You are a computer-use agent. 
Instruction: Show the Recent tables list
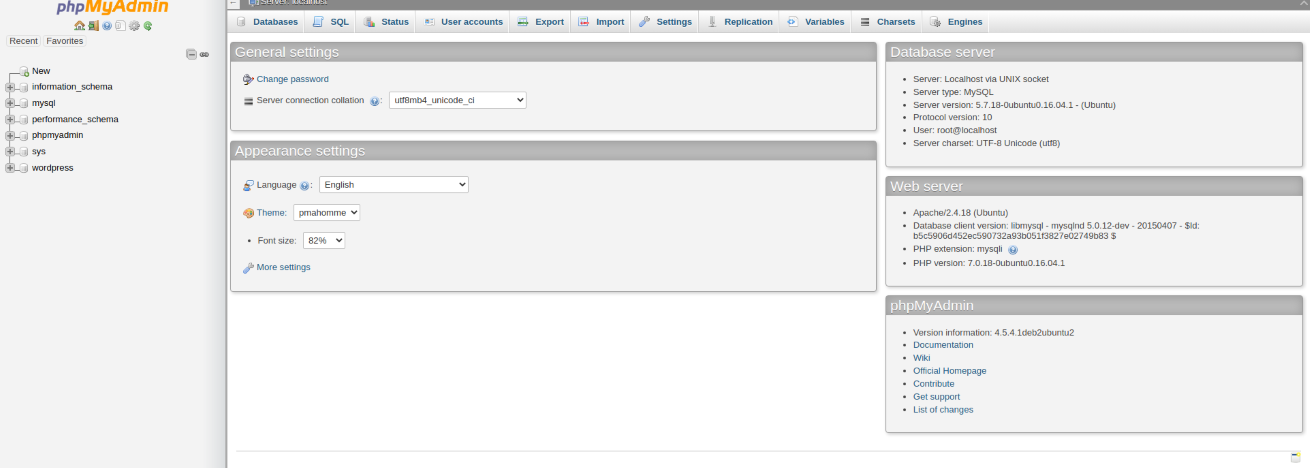click(x=24, y=41)
